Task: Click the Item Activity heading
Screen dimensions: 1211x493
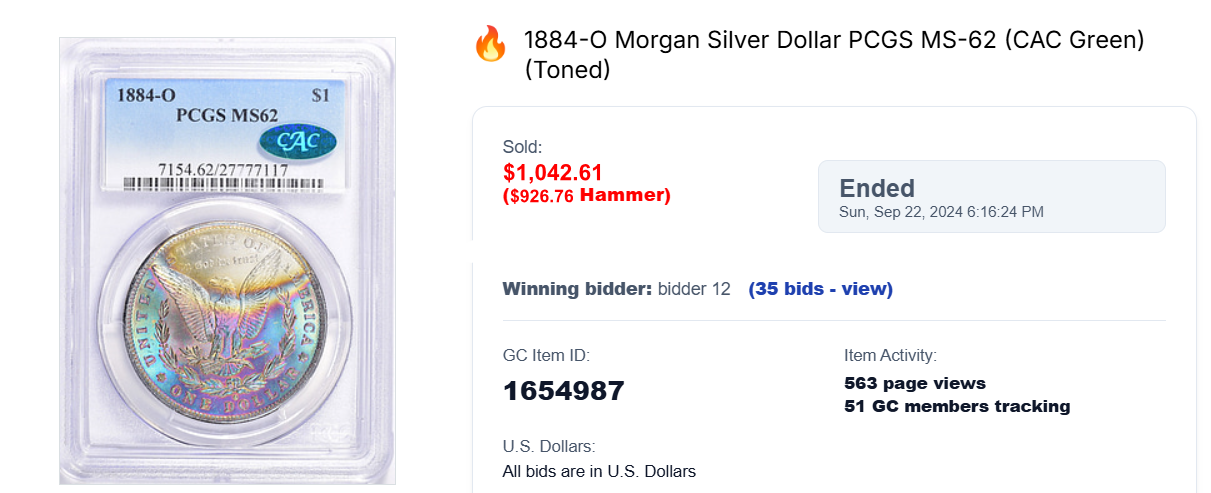Action: click(x=890, y=355)
